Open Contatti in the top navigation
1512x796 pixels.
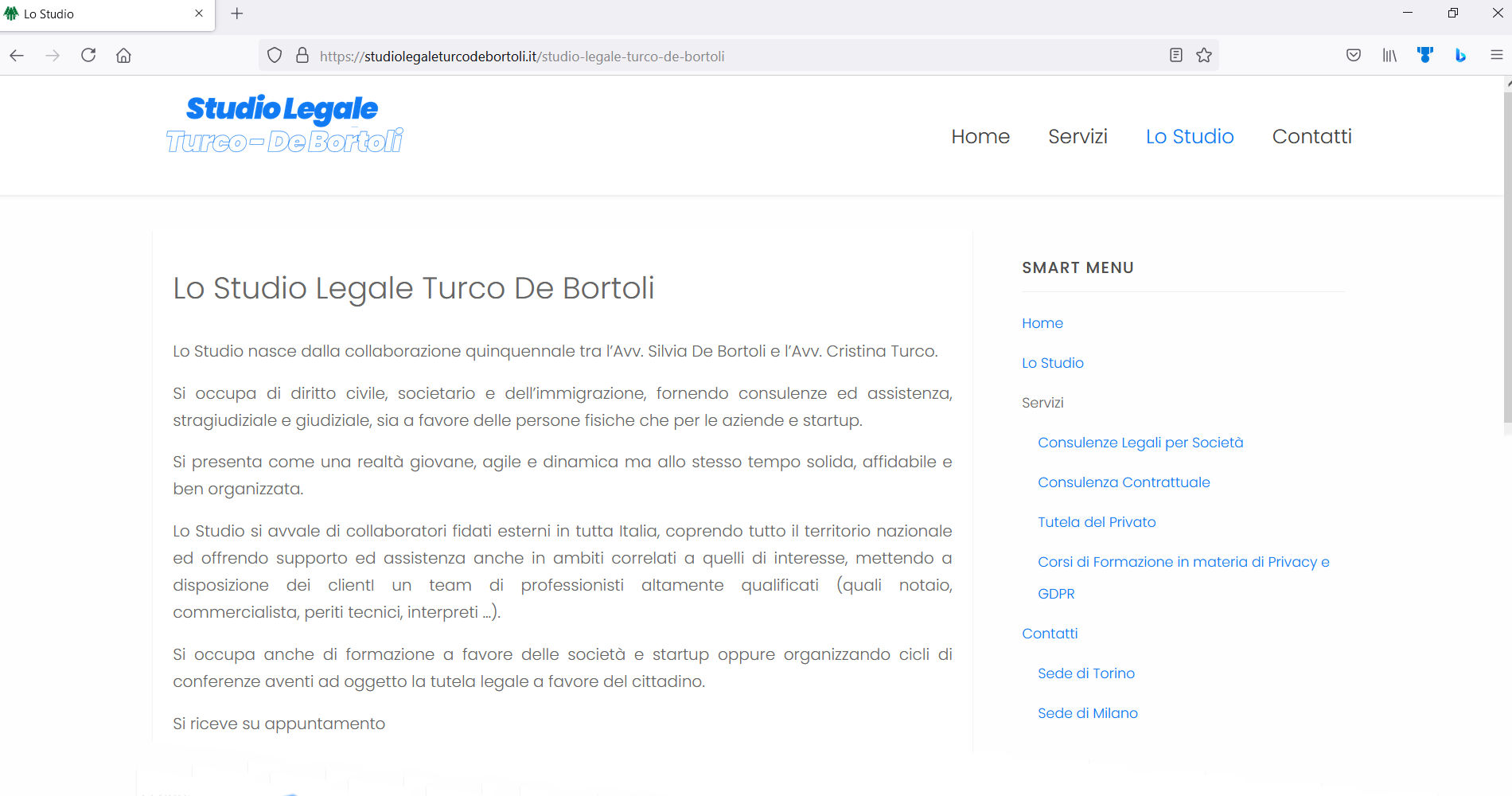coord(1311,137)
